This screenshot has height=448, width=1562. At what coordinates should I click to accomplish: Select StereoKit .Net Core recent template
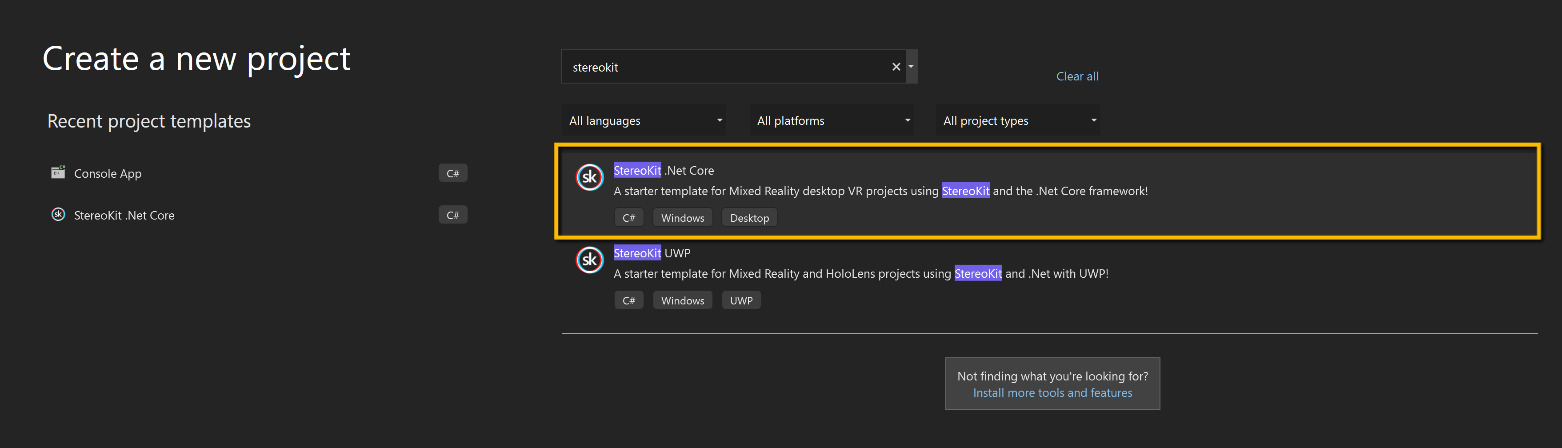point(260,215)
